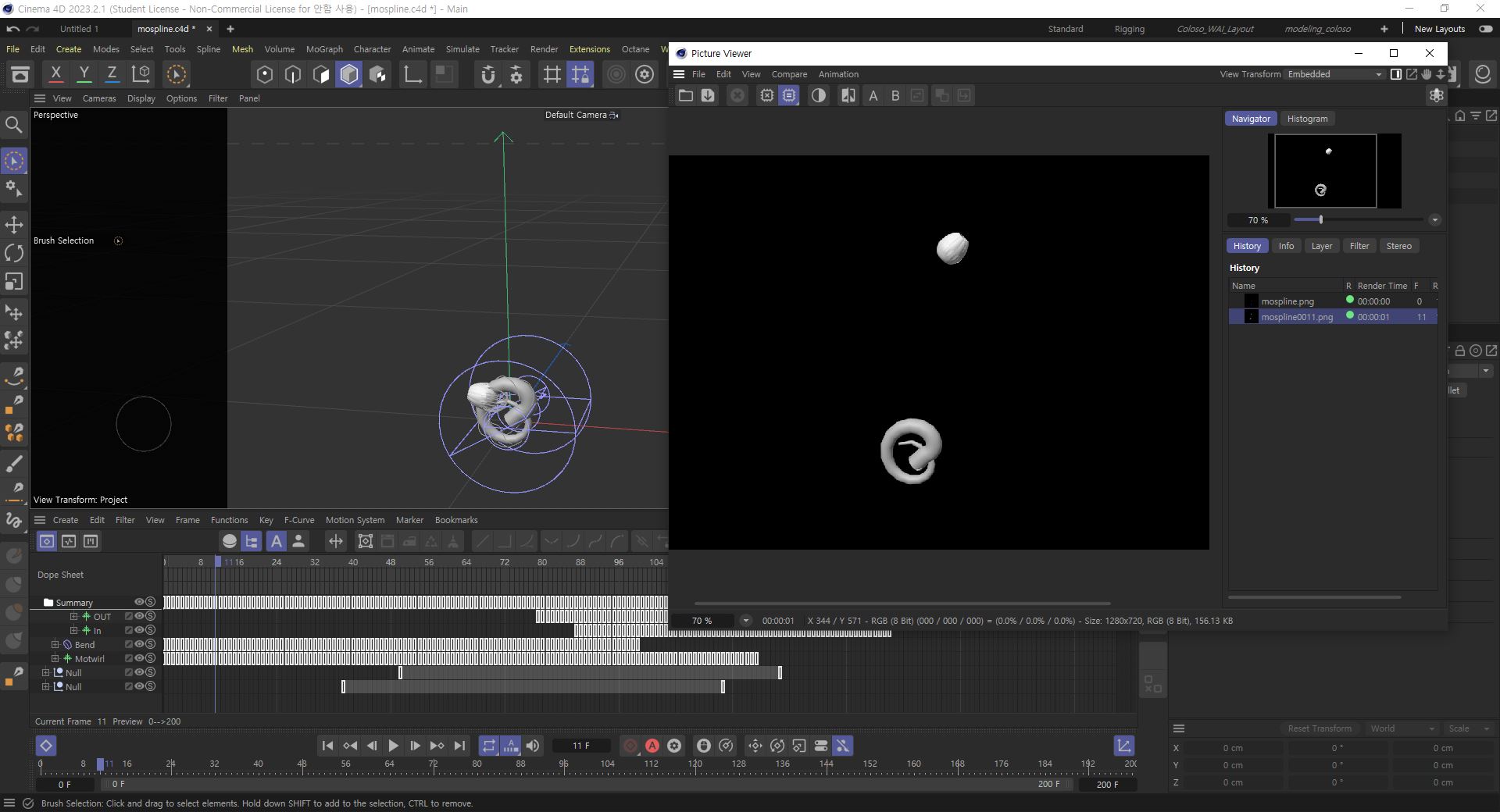Toggle visibility eye for Bend track

click(x=139, y=644)
